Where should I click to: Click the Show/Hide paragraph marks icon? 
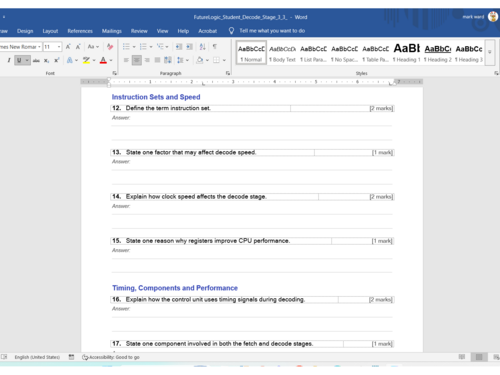[215, 47]
